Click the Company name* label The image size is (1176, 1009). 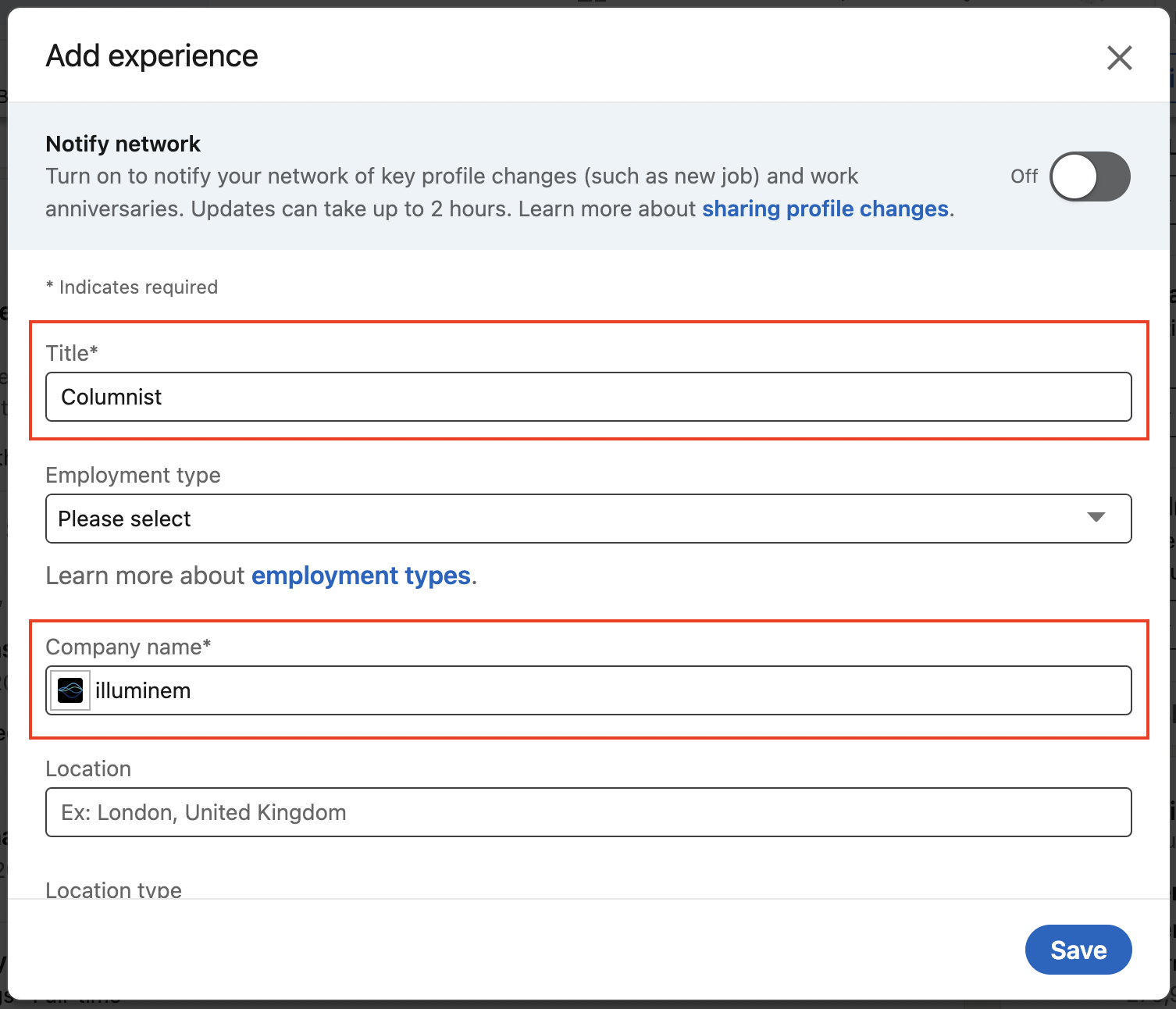(128, 647)
